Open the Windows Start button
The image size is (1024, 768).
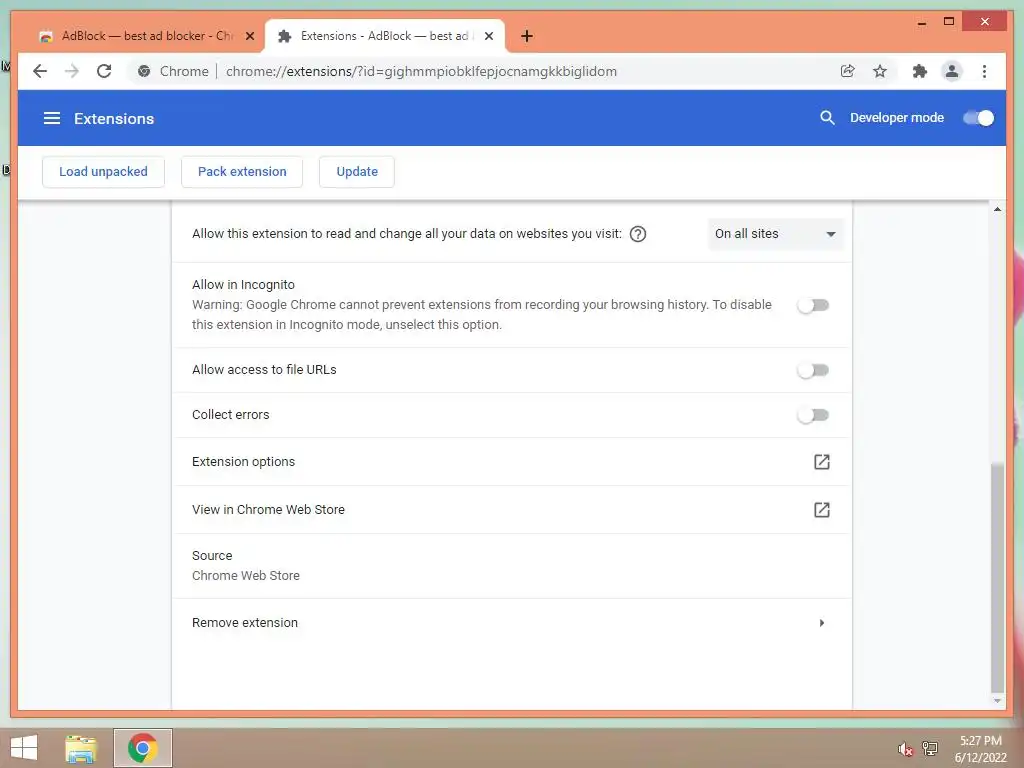click(24, 748)
